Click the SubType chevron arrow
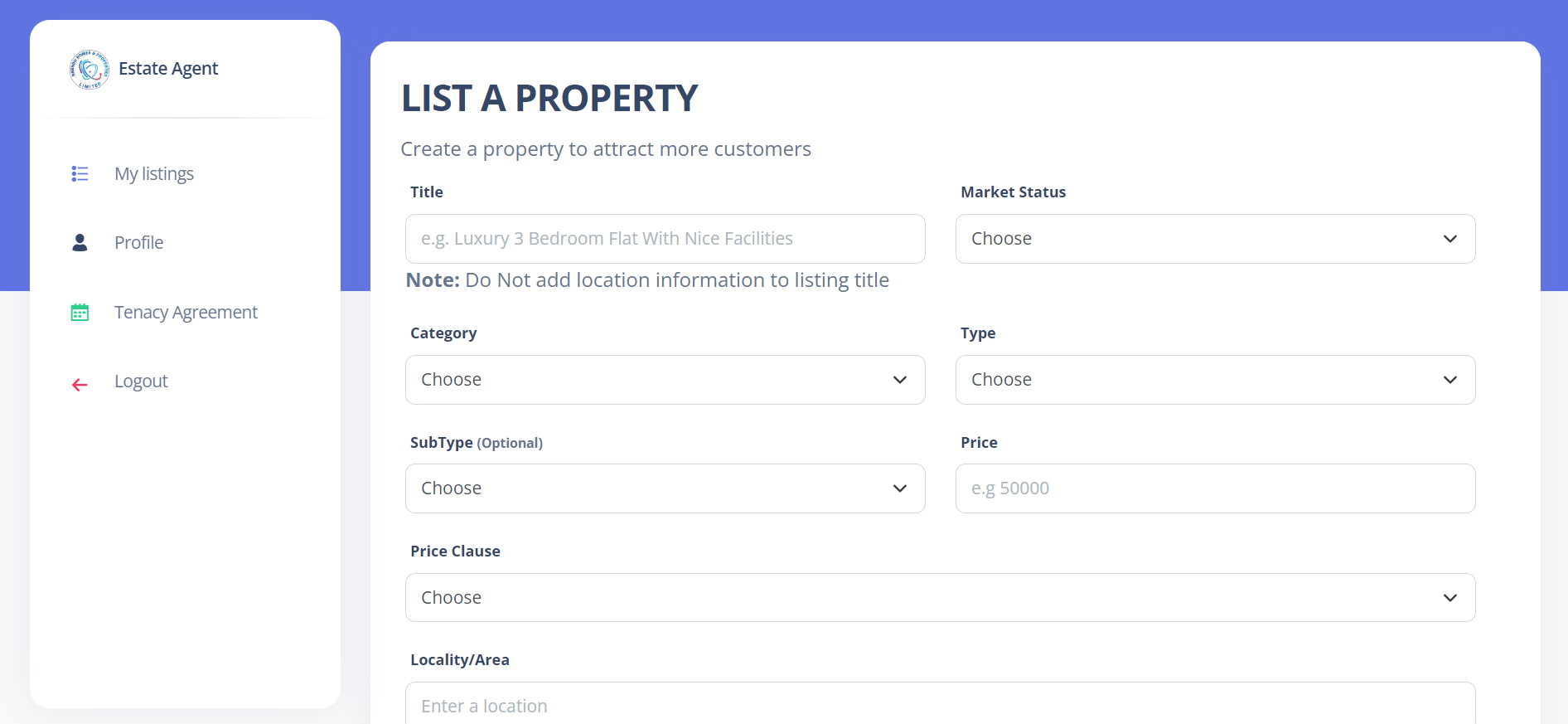1568x724 pixels. click(x=899, y=488)
